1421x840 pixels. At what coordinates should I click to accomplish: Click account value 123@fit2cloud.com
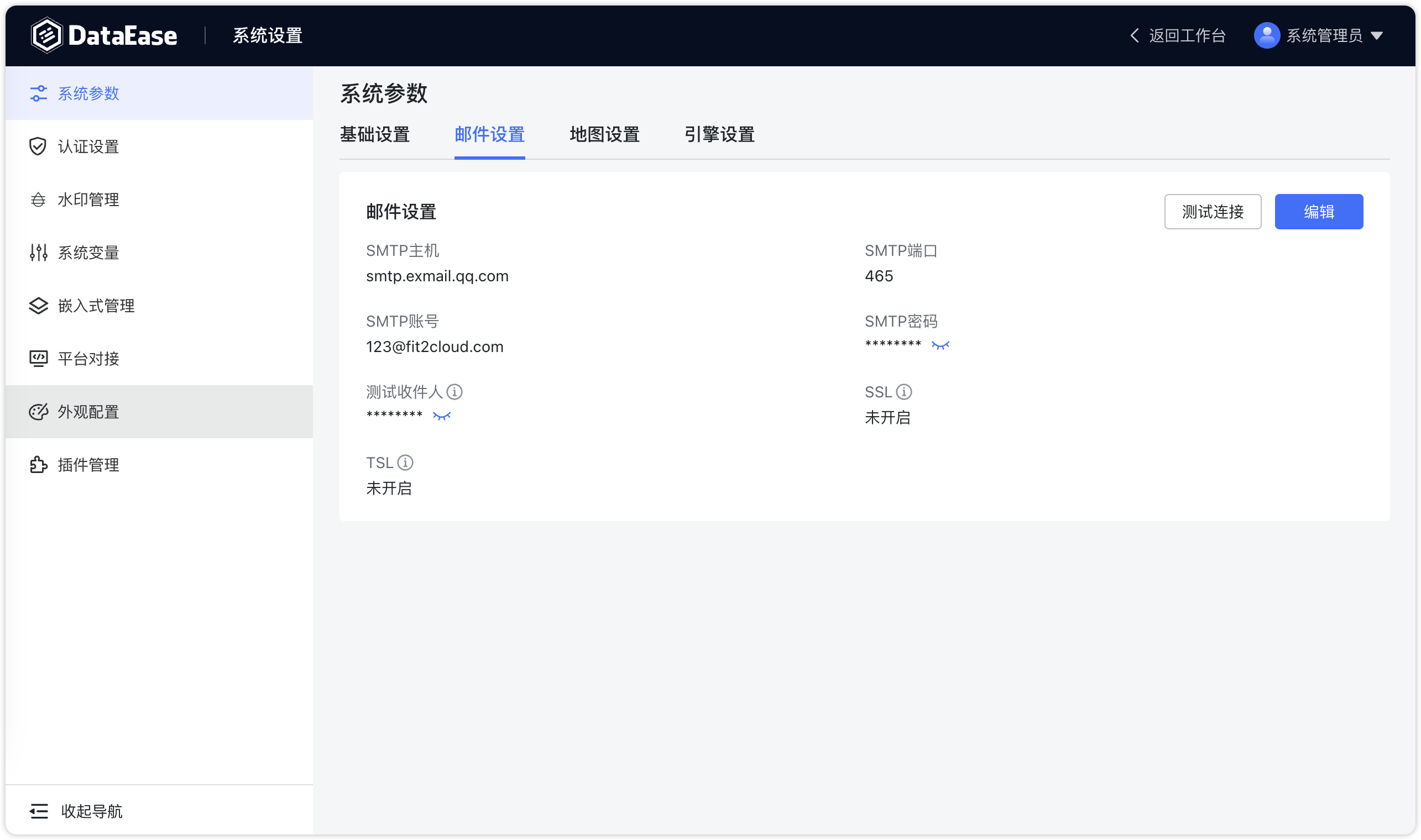coord(435,347)
